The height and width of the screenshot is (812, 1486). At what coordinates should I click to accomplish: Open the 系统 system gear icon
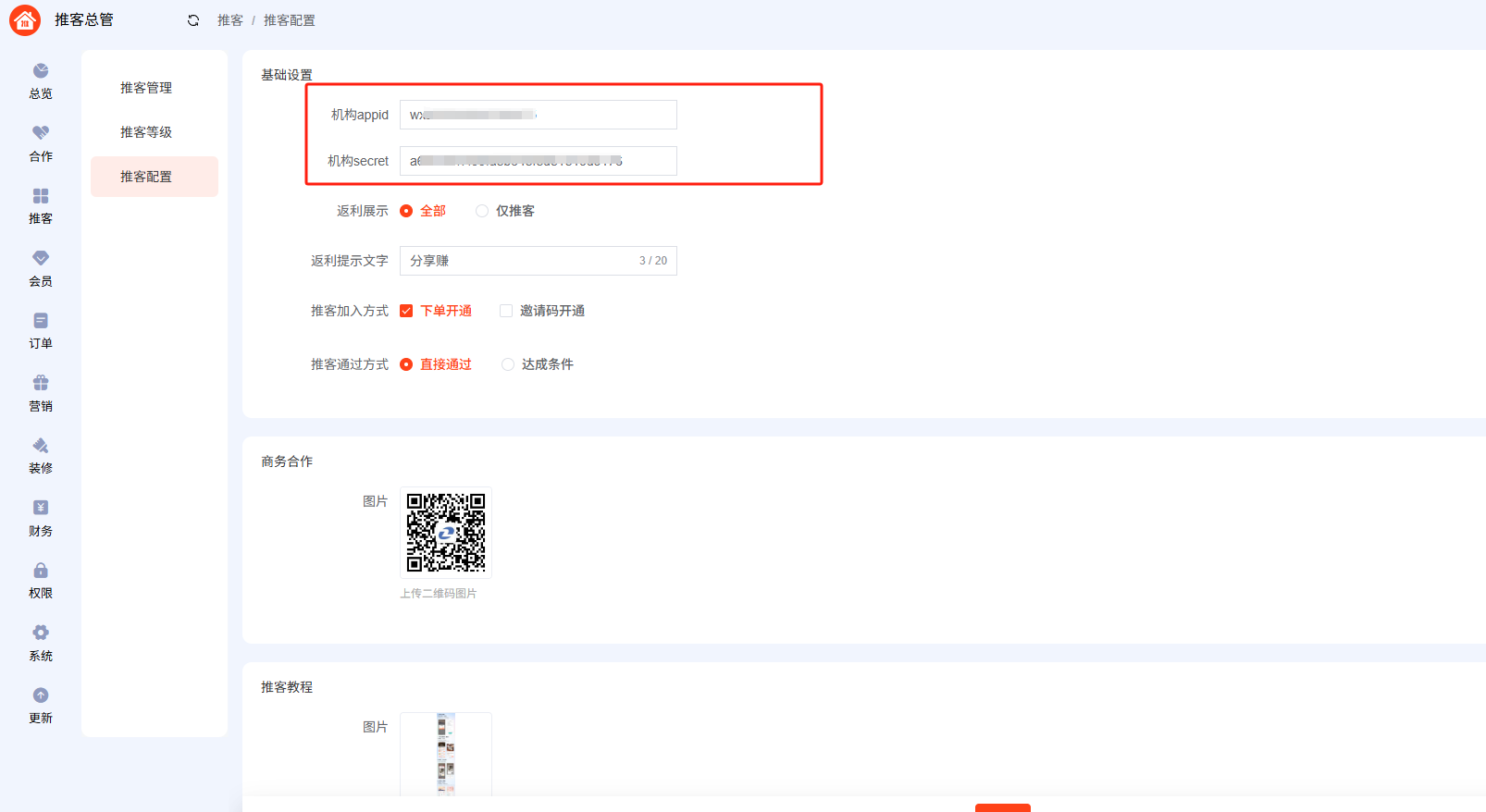41,633
